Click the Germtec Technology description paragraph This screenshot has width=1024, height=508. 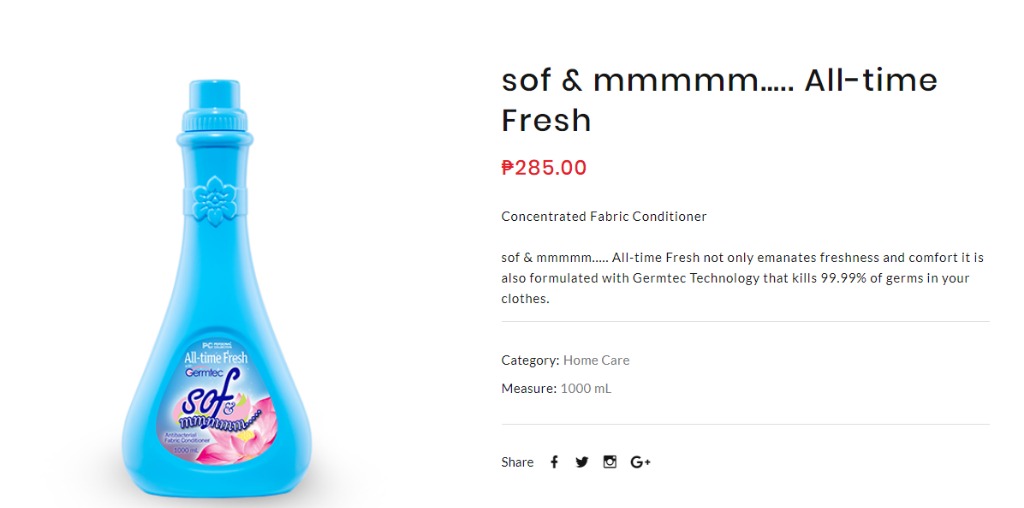tap(742, 278)
